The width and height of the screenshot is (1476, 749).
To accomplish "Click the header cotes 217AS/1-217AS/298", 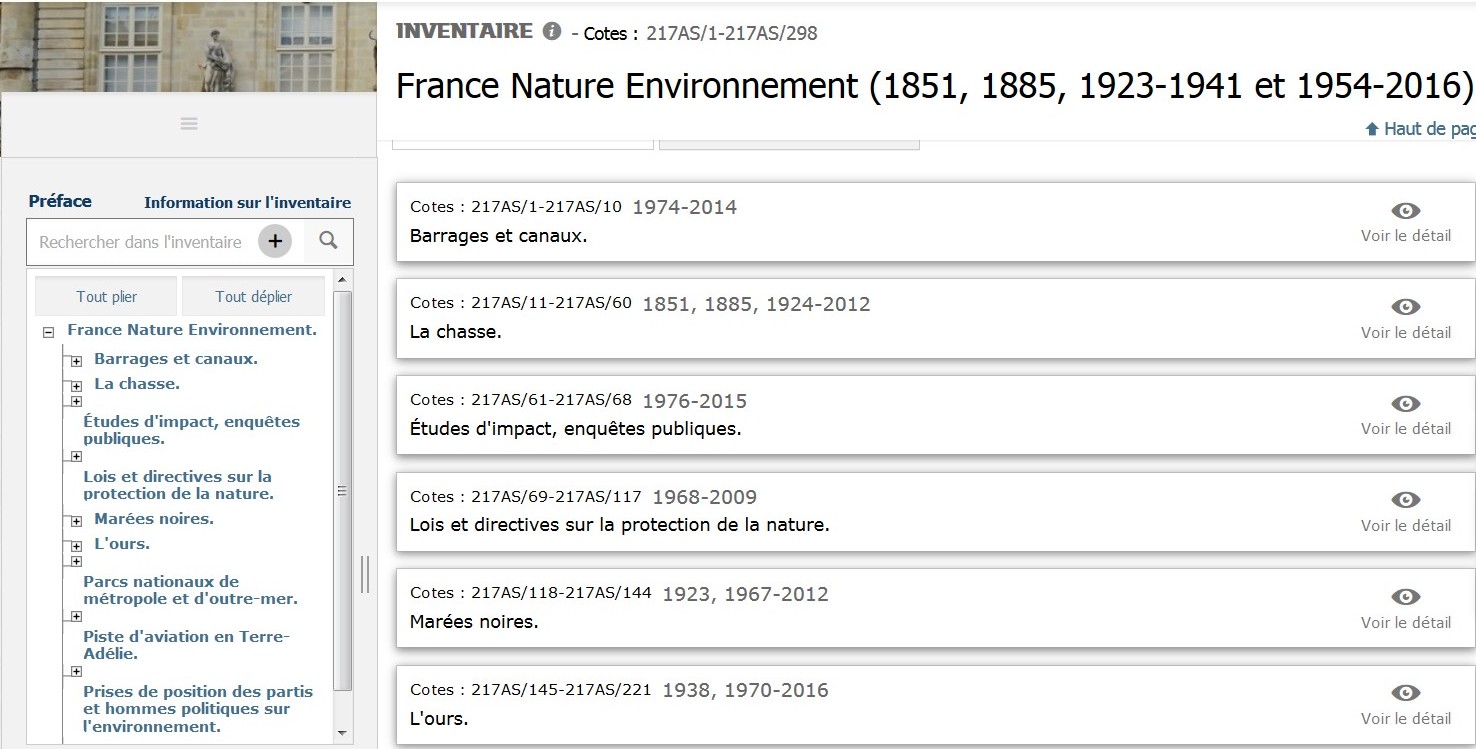I will pyautogui.click(x=732, y=33).
